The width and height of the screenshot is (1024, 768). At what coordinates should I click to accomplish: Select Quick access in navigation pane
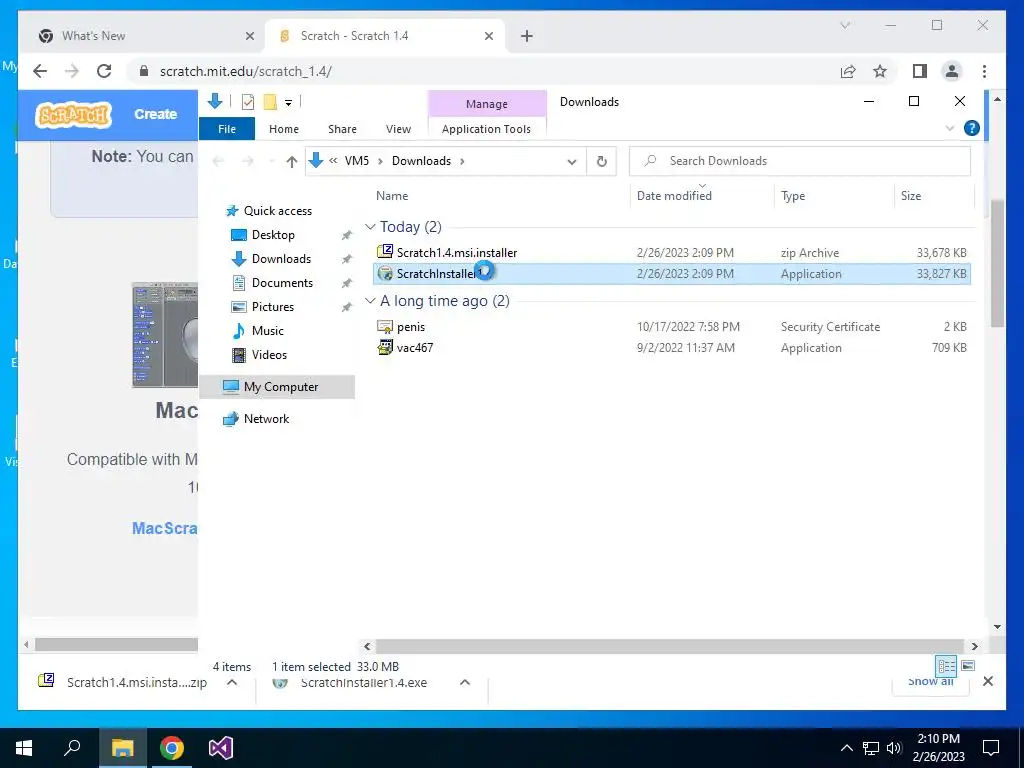278,211
